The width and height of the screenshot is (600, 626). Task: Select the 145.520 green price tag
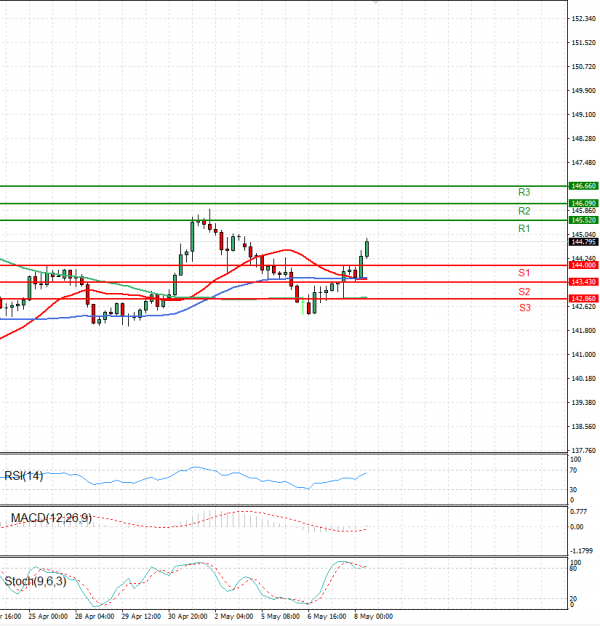(x=583, y=220)
